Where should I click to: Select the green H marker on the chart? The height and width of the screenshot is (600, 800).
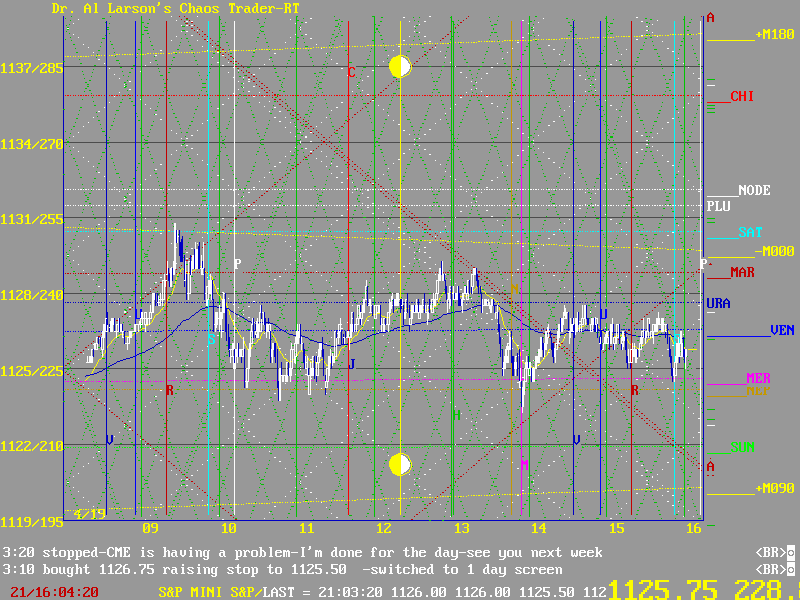point(456,414)
